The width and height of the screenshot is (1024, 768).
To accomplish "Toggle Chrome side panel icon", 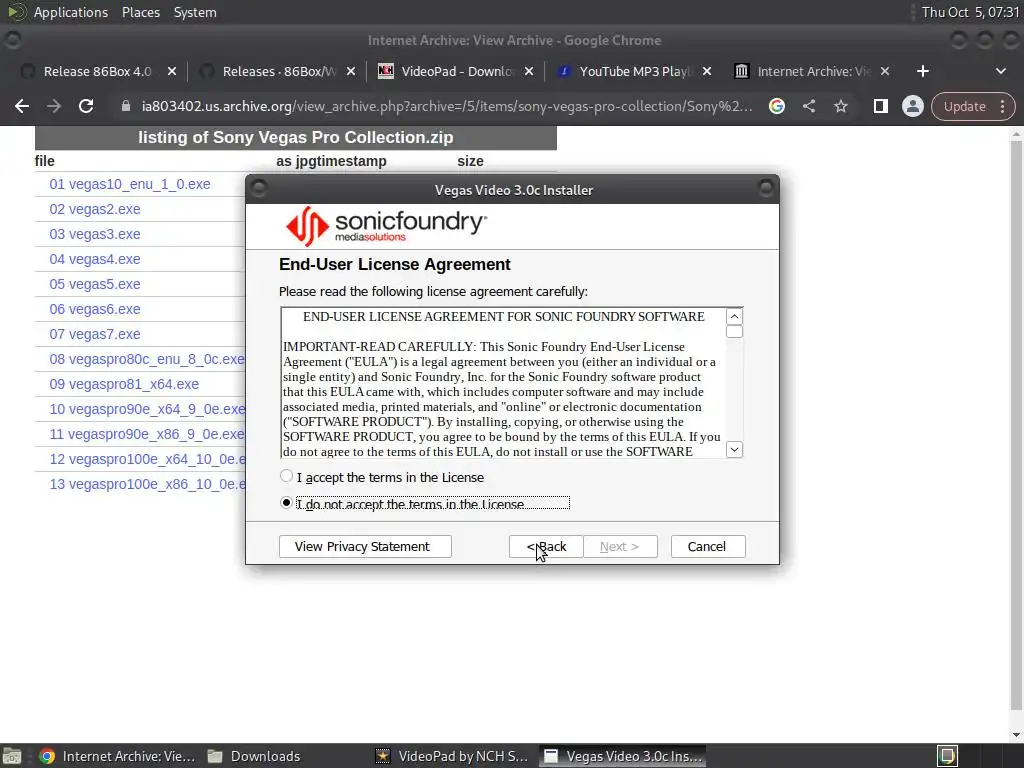I will point(880,106).
